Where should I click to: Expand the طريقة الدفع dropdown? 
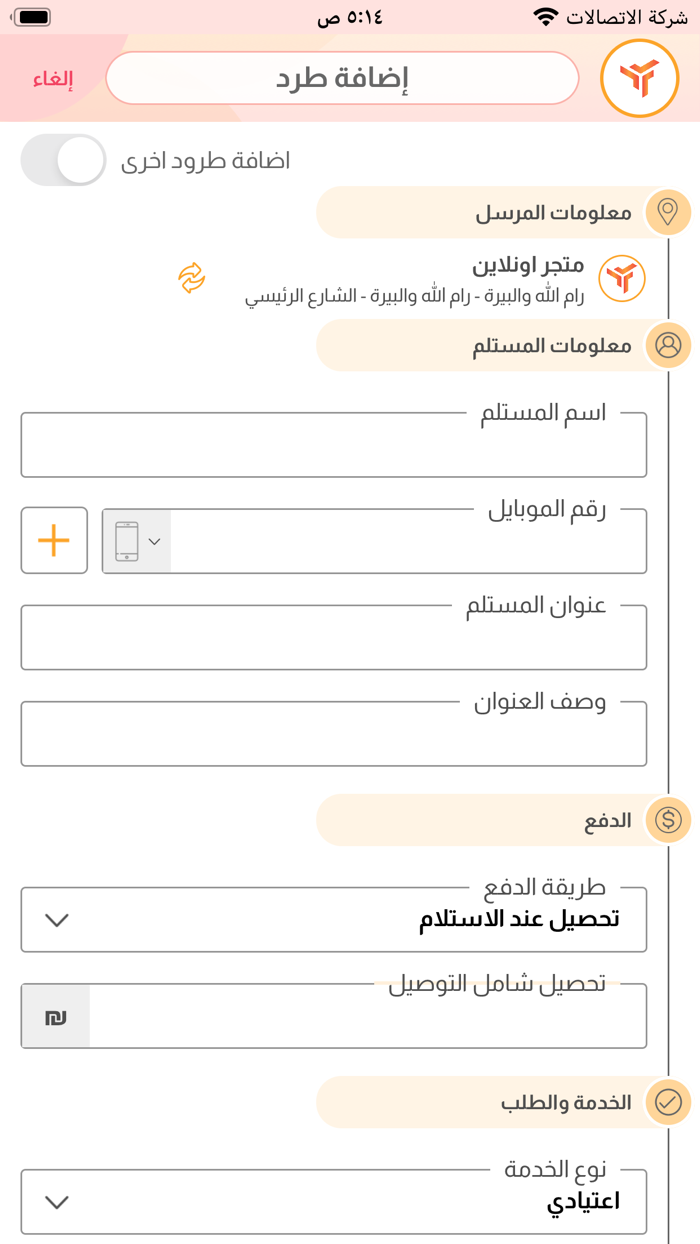(x=334, y=920)
